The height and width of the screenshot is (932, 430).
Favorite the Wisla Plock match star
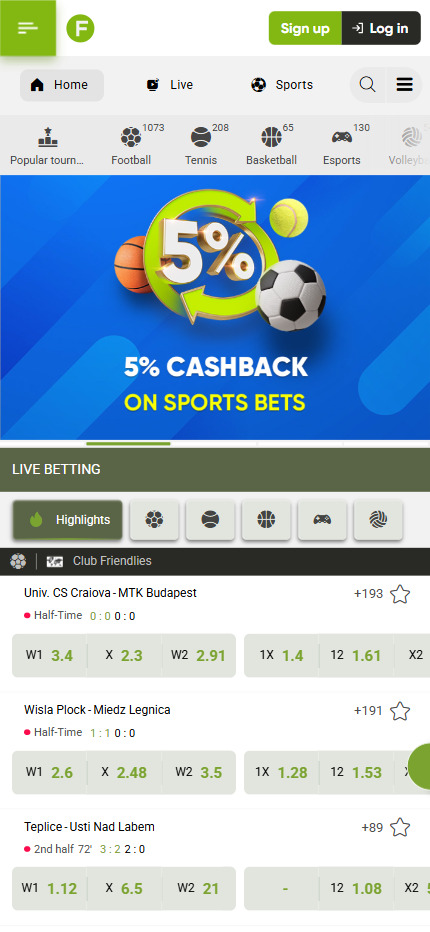(x=400, y=711)
